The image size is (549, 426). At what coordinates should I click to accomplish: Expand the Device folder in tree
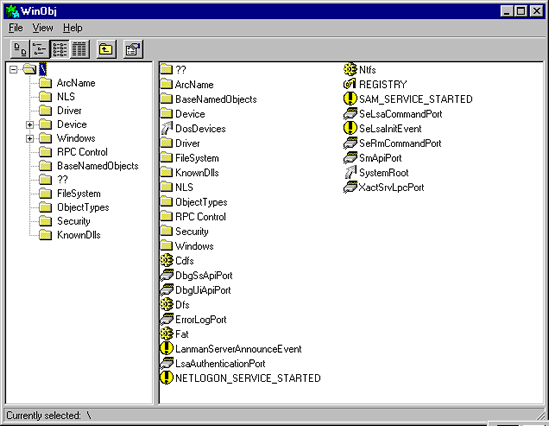click(30, 125)
